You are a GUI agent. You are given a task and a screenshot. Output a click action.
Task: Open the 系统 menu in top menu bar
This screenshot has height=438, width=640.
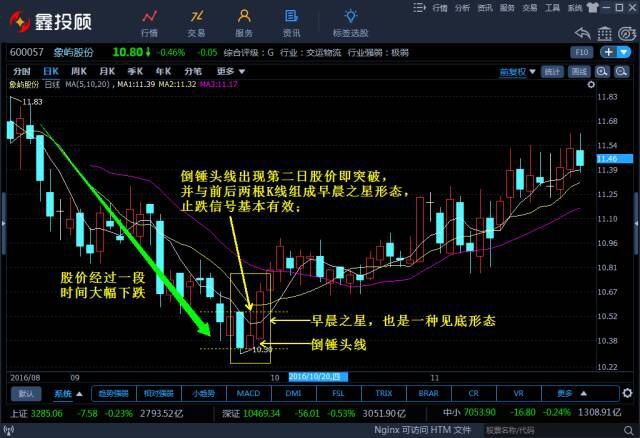click(x=575, y=7)
